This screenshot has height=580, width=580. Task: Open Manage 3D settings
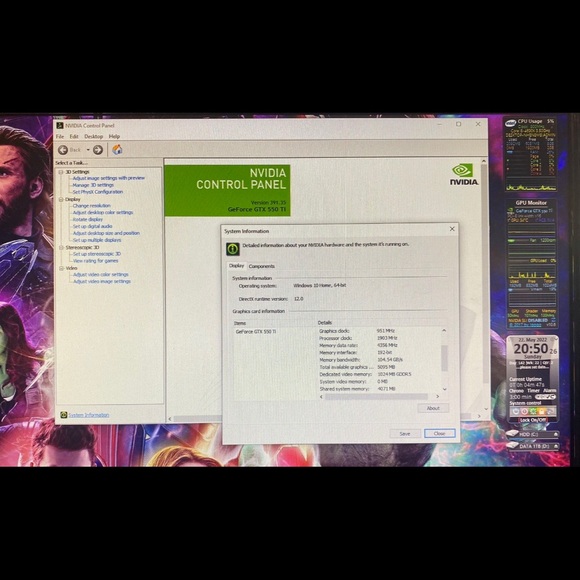tap(93, 185)
